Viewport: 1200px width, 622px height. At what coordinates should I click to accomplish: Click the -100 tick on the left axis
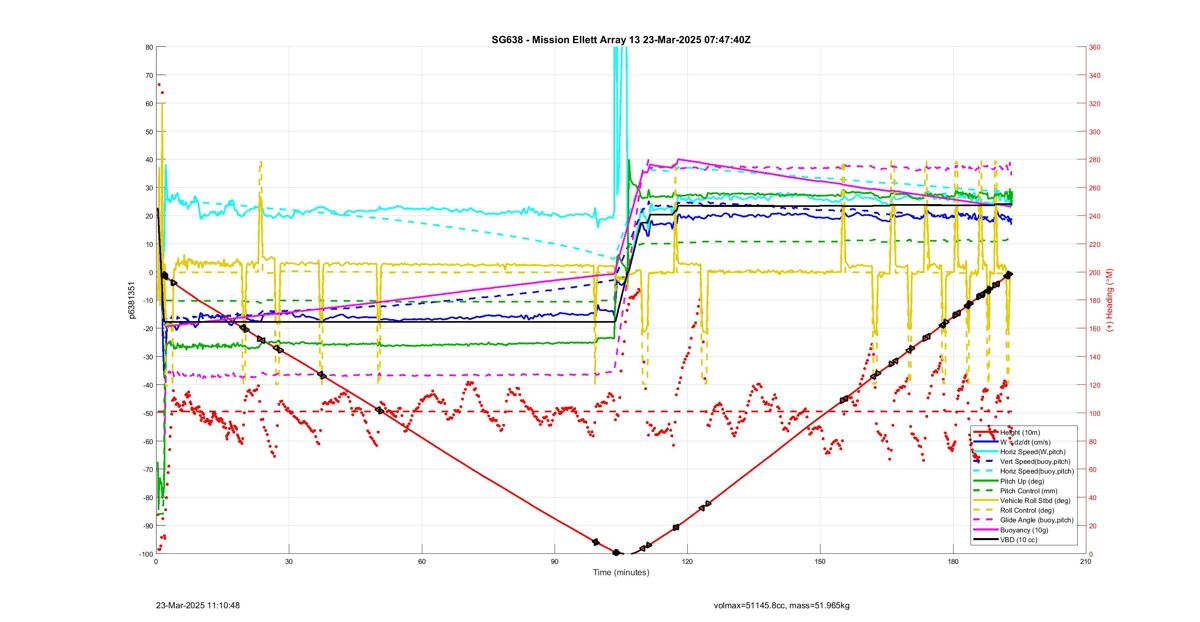point(145,554)
